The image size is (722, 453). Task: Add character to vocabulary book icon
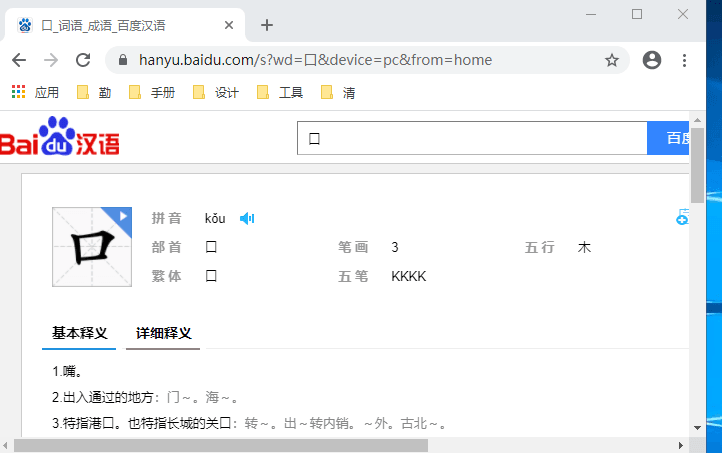tap(682, 217)
